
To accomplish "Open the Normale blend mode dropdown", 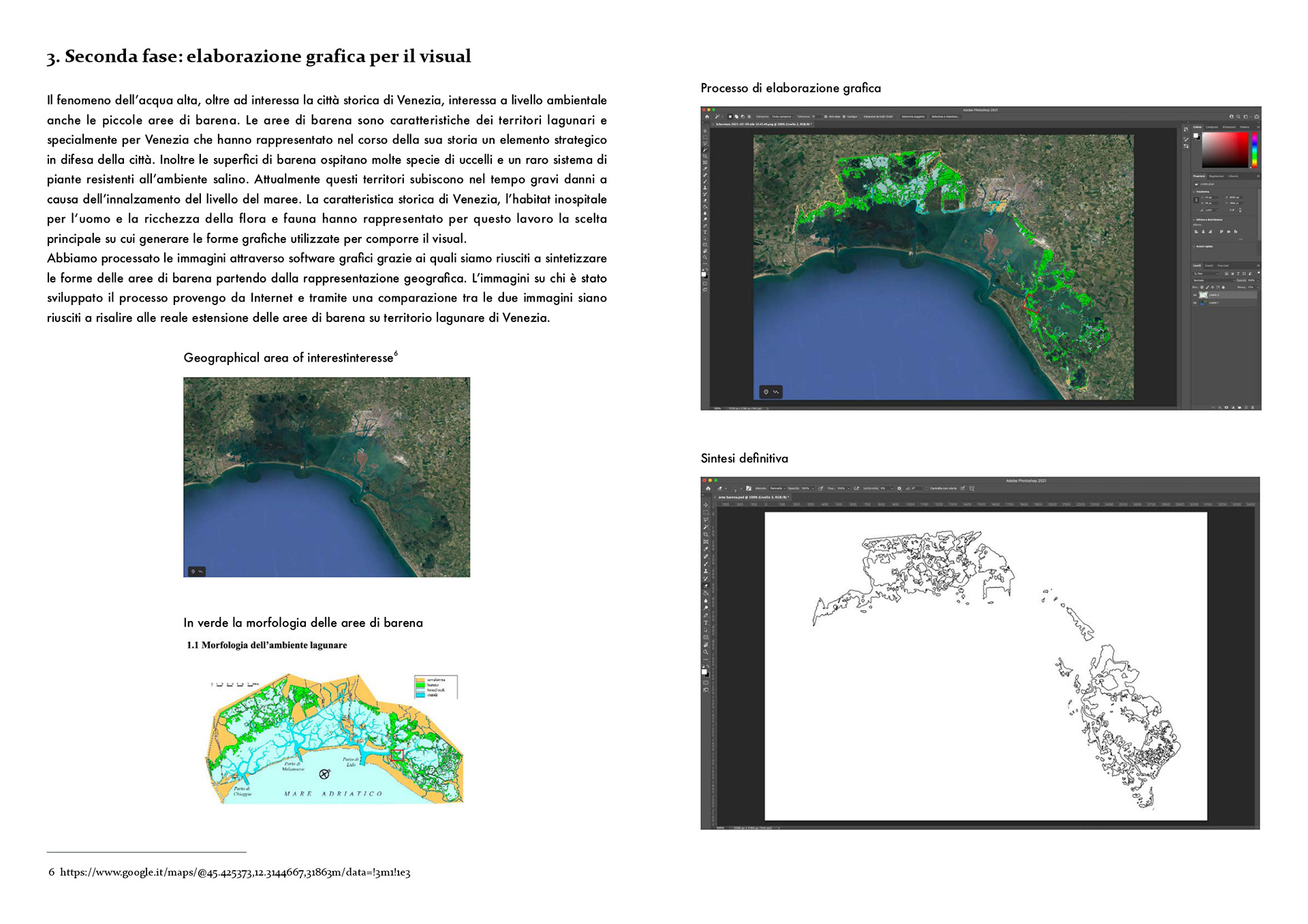I will point(1214,281).
